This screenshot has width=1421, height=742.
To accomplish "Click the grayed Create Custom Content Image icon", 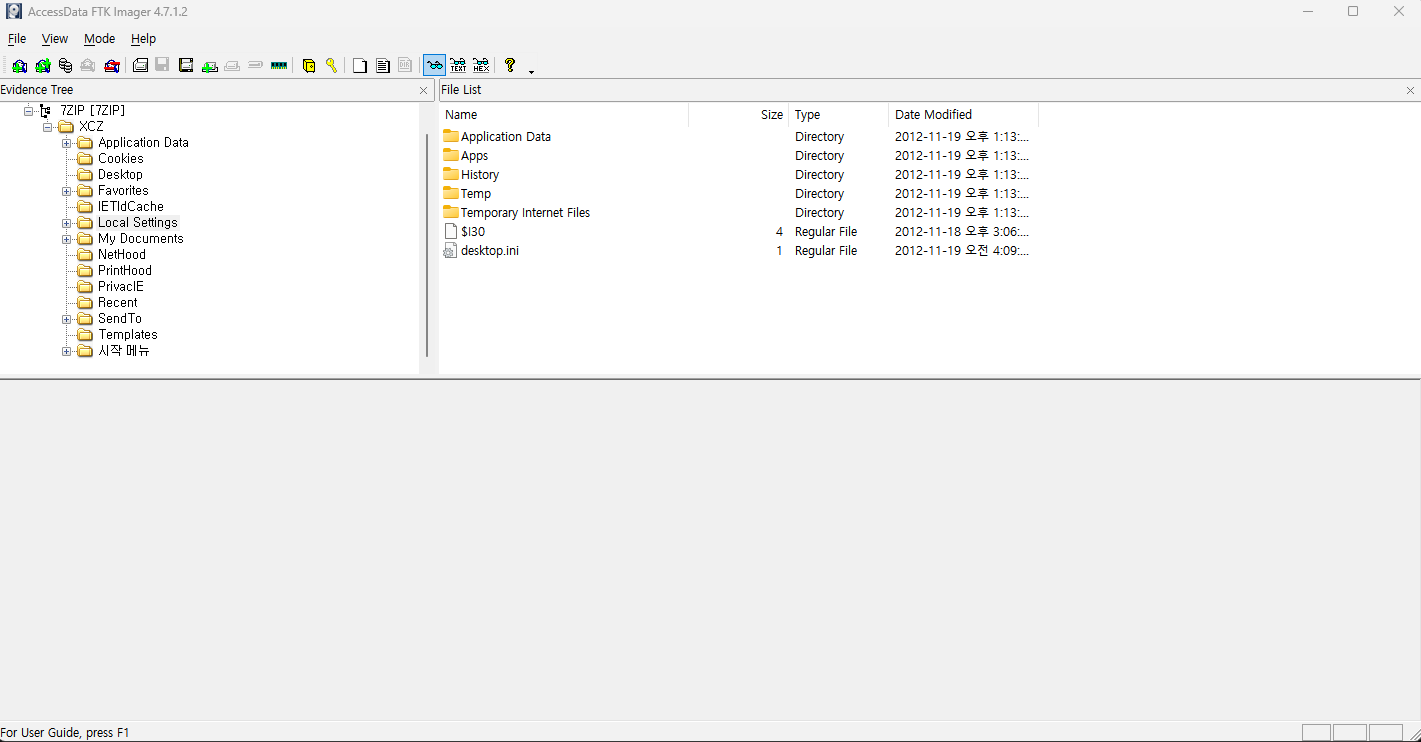I will (x=232, y=66).
